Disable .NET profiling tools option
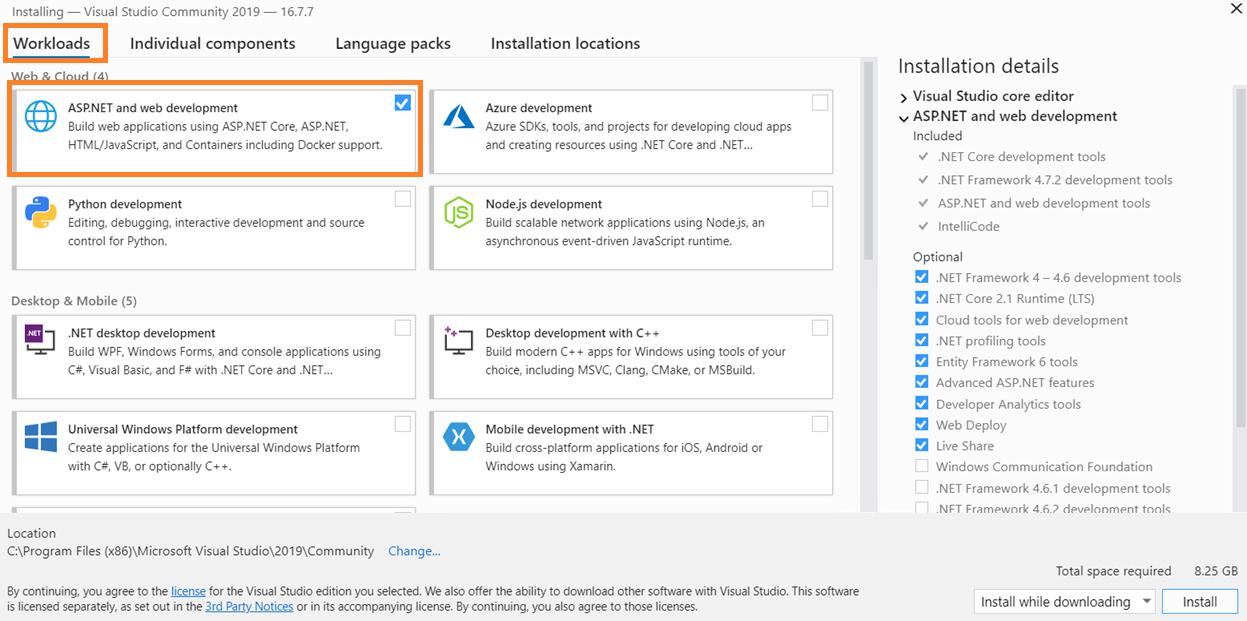 tap(921, 341)
